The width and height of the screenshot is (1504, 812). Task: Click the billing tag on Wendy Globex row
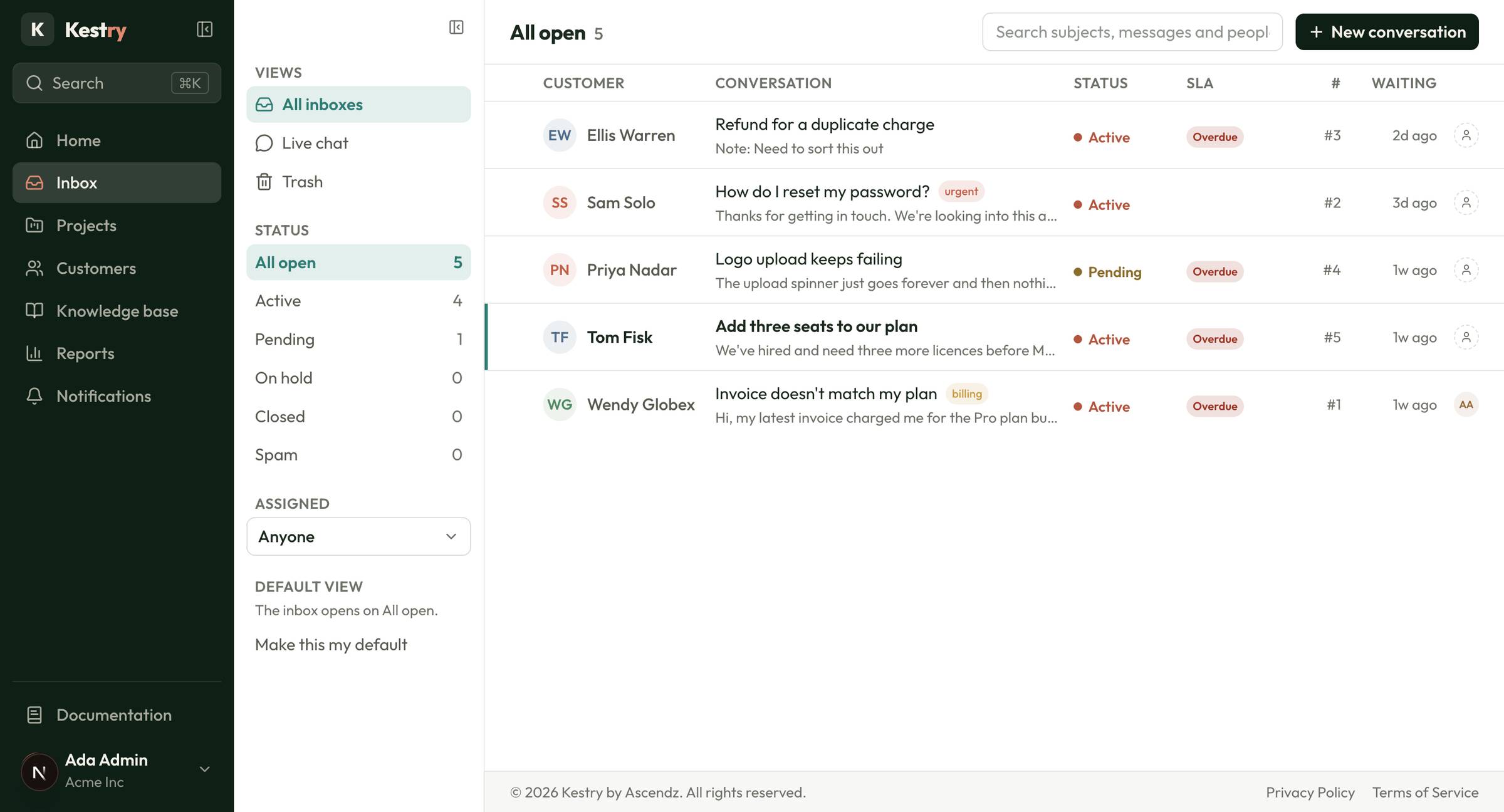click(966, 393)
